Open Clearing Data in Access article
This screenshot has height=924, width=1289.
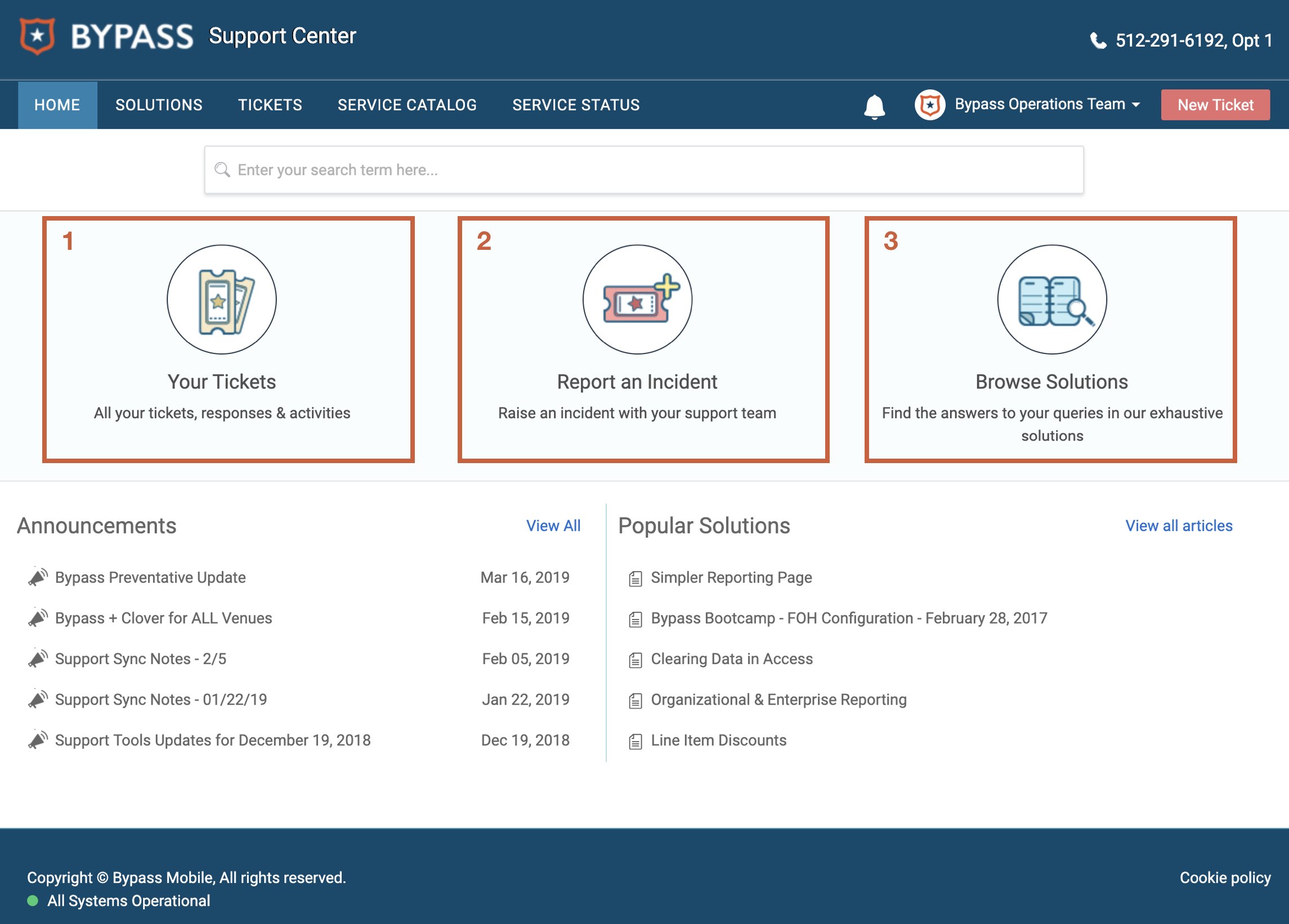[x=732, y=658]
